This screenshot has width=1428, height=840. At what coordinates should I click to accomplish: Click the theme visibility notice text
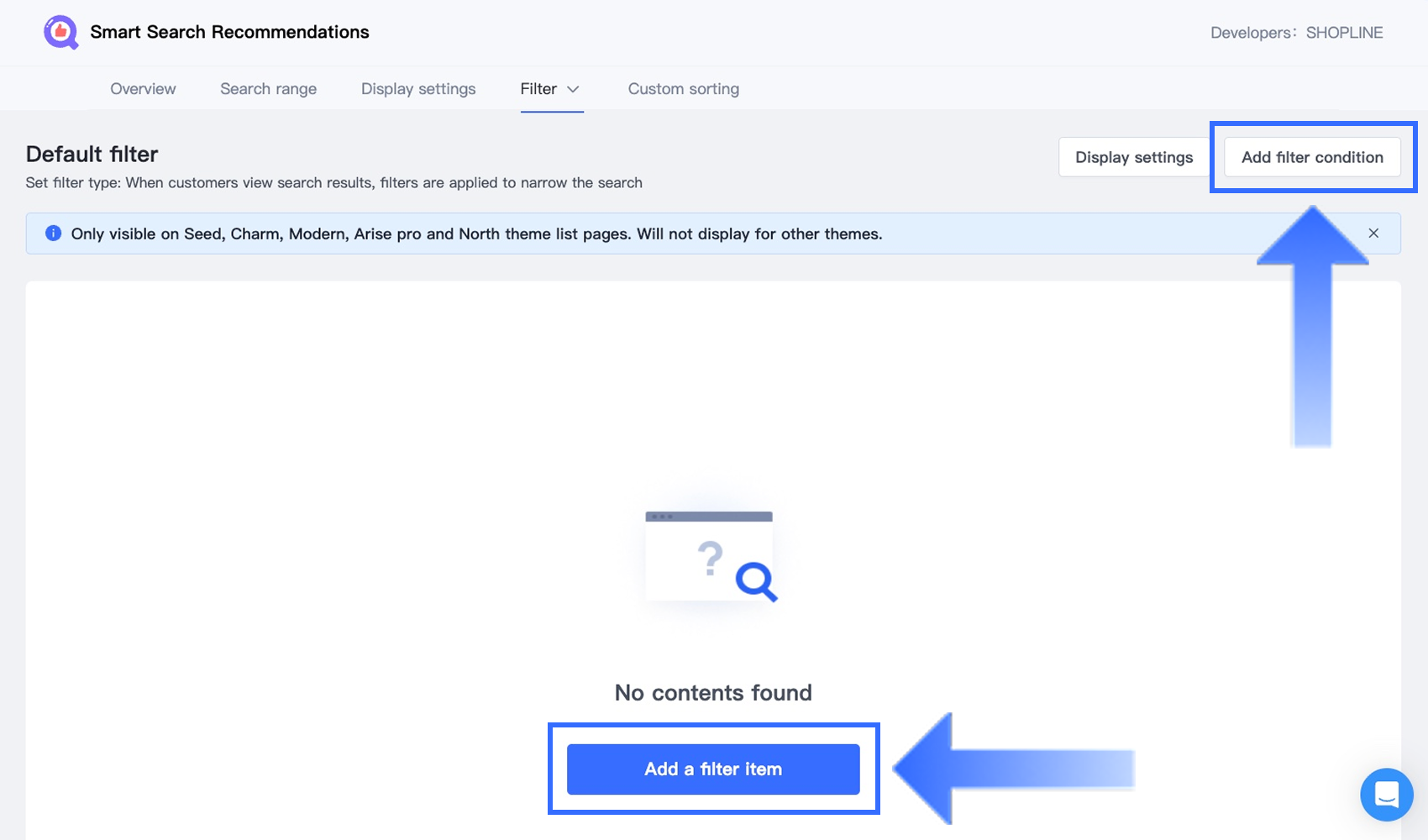[x=476, y=234]
